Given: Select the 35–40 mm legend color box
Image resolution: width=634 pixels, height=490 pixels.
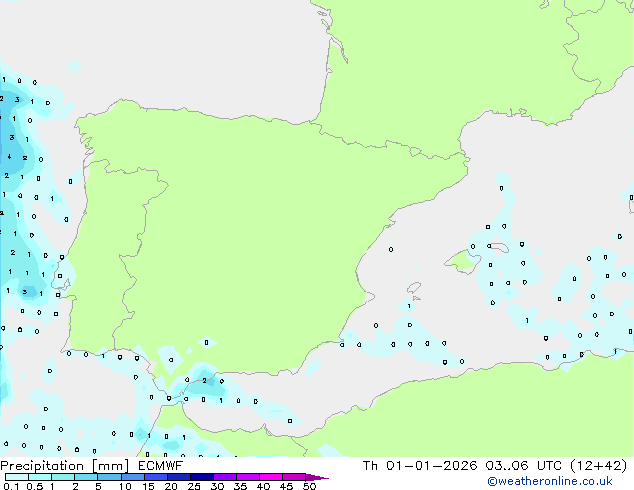Looking at the screenshot, I should pos(248,477).
